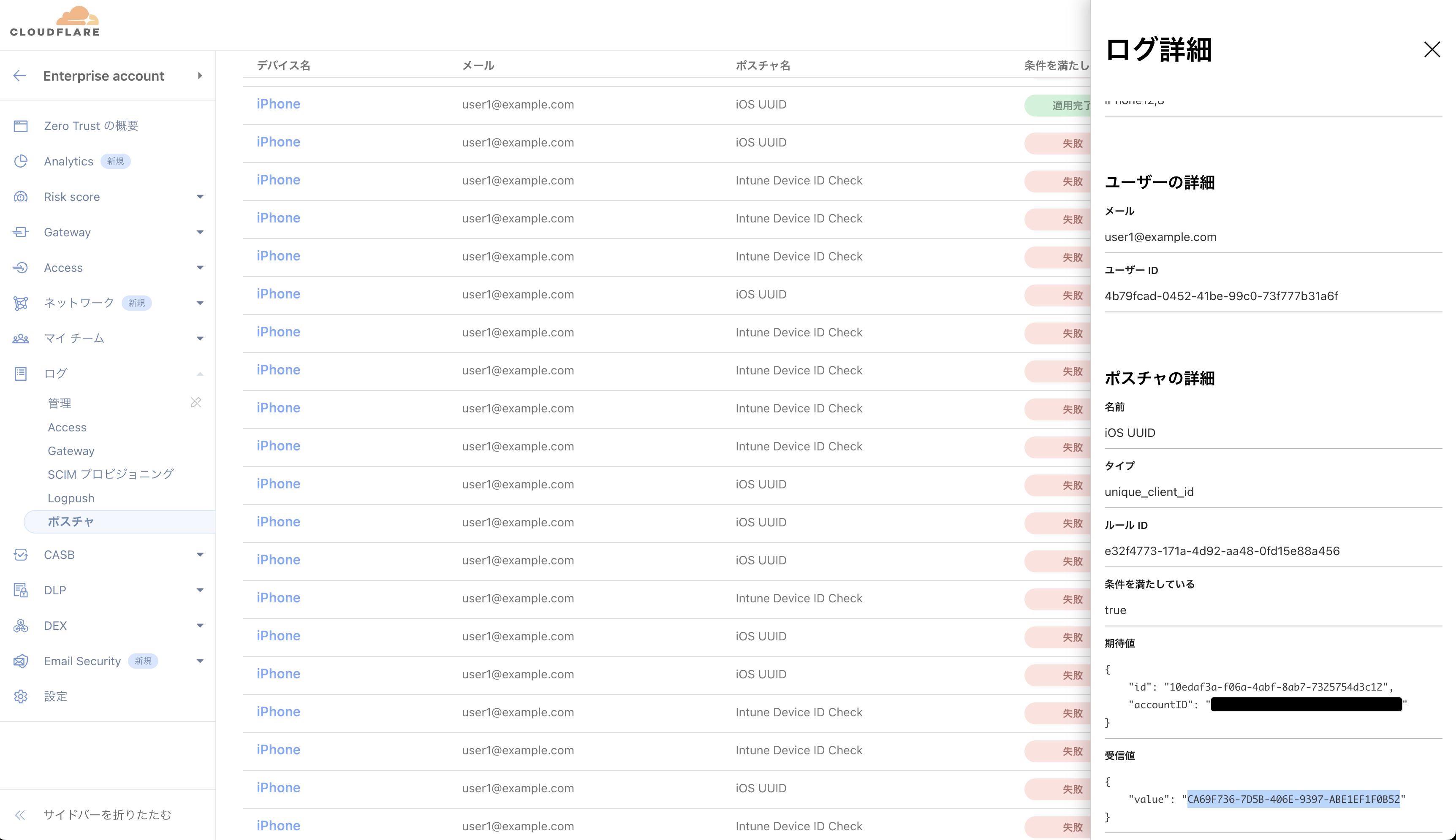Collapse sidebar with サイドバーを折りたたむ
The height and width of the screenshot is (840, 1456).
tap(107, 815)
